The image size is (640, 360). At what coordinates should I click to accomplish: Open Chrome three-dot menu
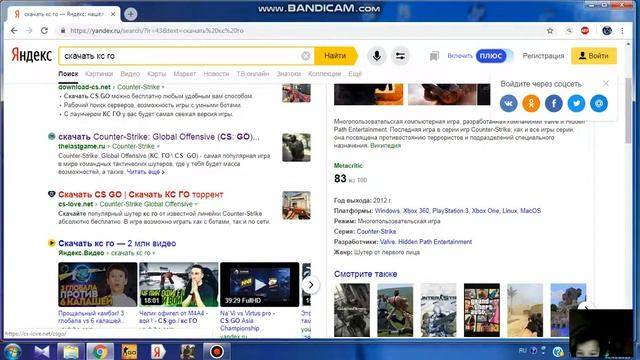622,31
